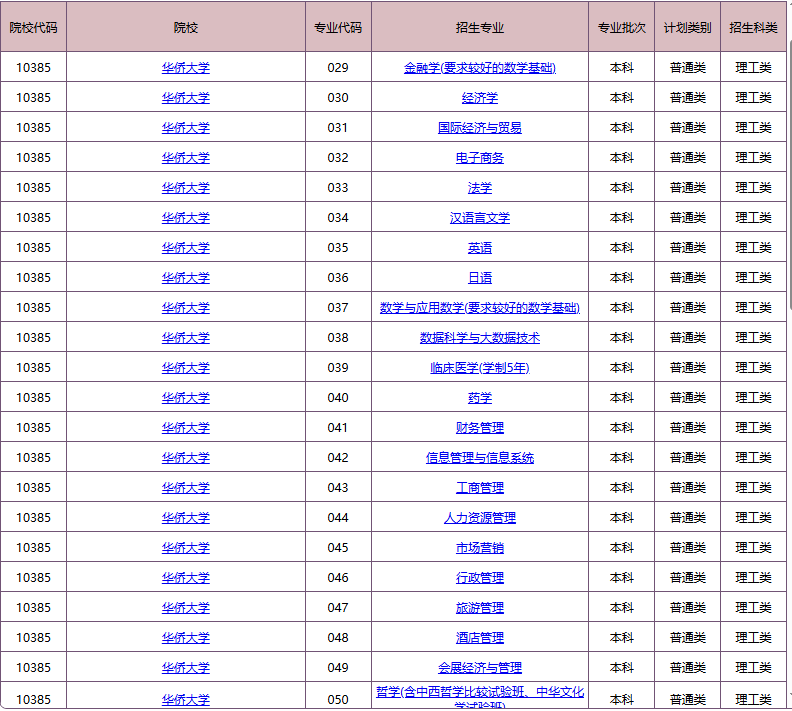Open the 经济学 major link
Viewport: 792px width, 711px height.
click(x=479, y=97)
